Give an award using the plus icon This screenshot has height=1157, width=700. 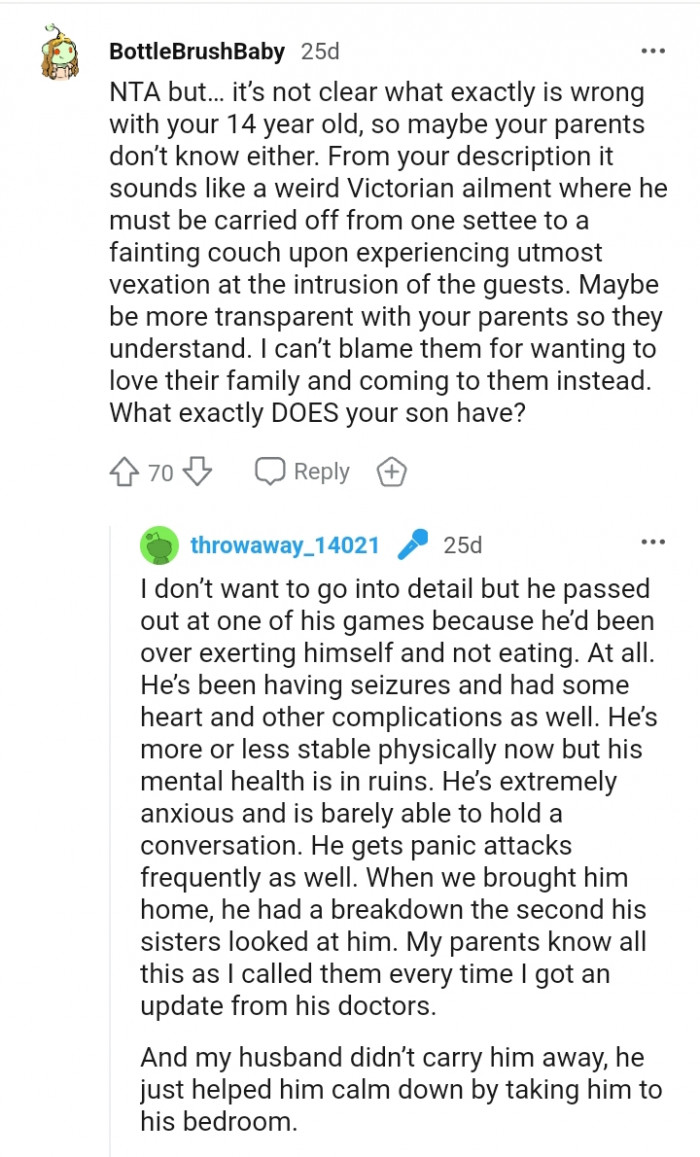[391, 472]
